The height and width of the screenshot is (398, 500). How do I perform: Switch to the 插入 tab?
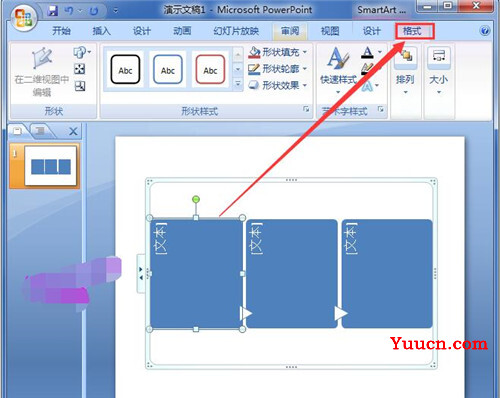(101, 31)
